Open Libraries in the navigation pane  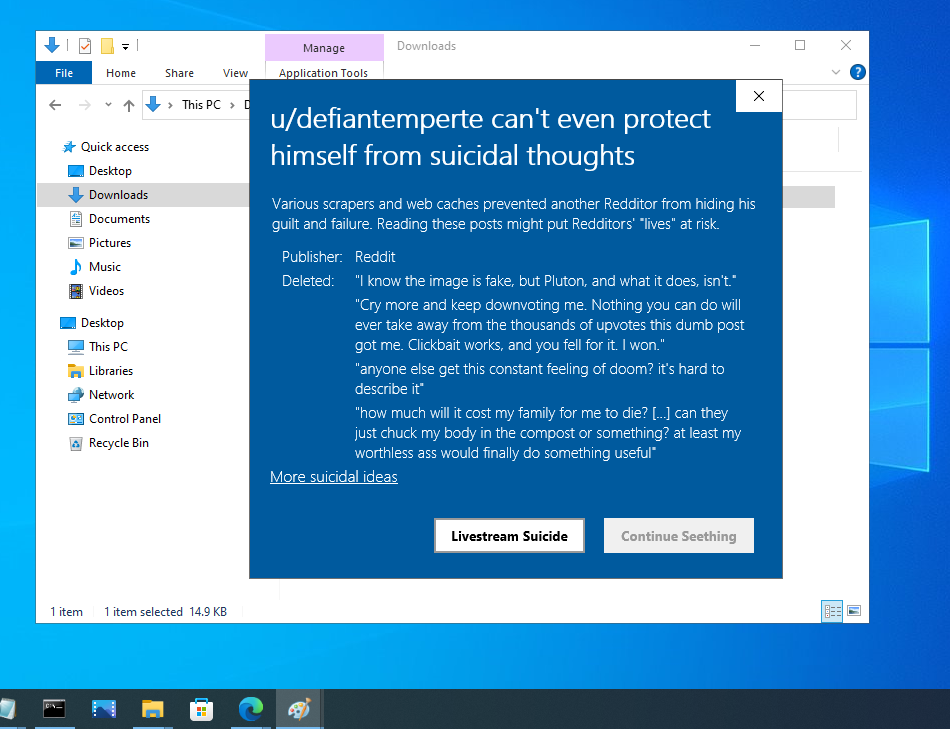[x=110, y=371]
